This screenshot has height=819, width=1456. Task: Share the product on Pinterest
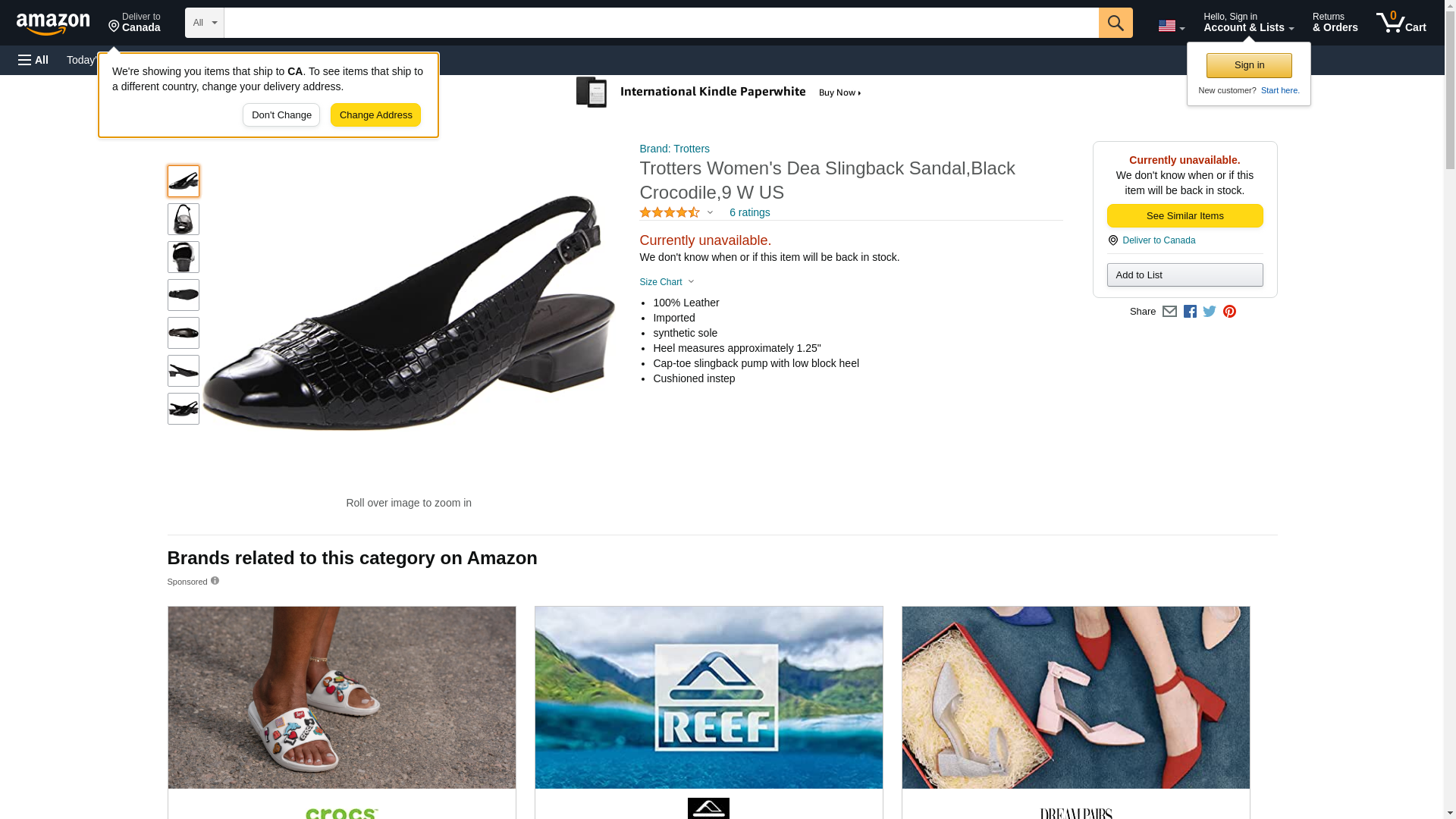(1229, 312)
